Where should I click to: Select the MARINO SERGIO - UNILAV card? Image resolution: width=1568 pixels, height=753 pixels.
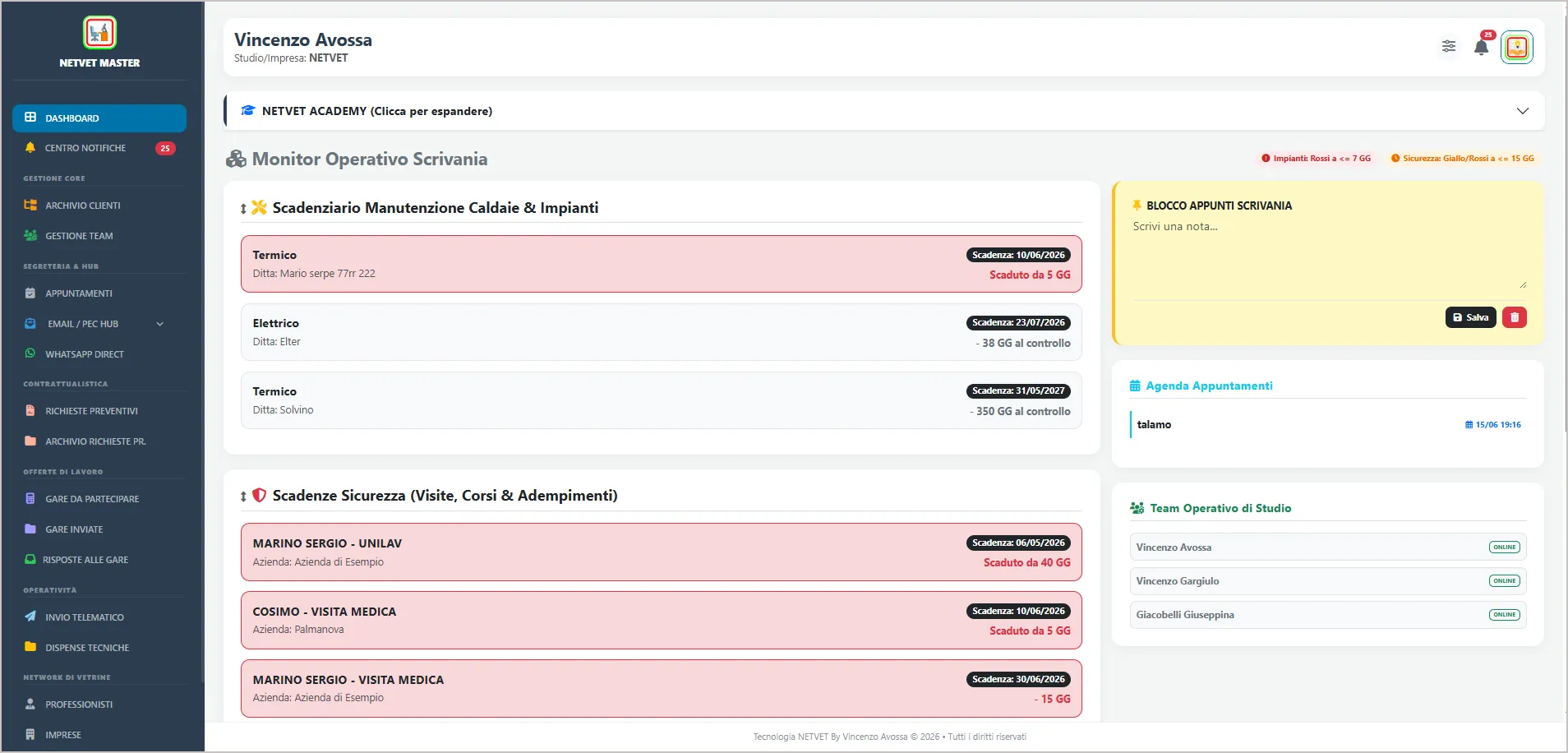(662, 552)
